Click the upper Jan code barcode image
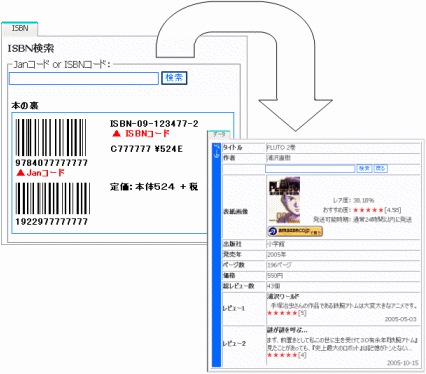 pyautogui.click(x=51, y=138)
